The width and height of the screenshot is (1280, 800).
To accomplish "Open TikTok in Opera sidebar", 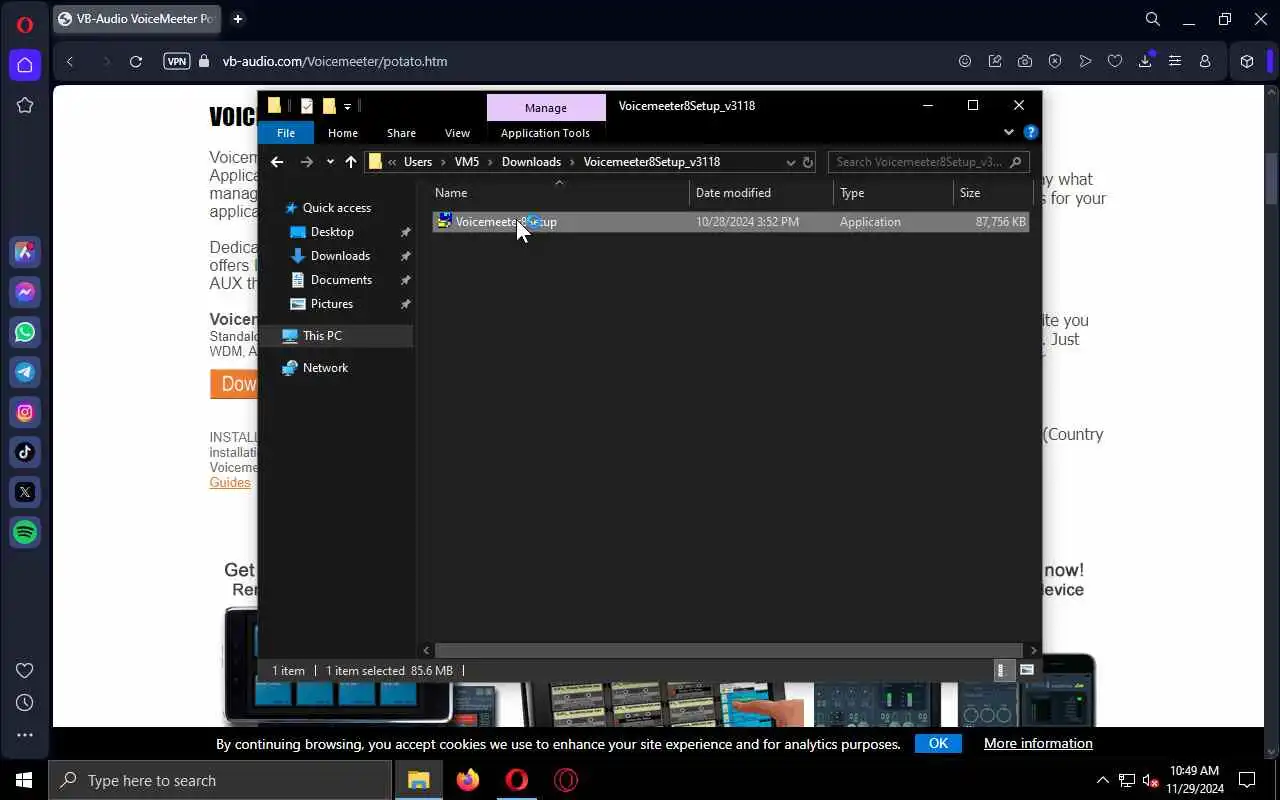I will pos(25,452).
